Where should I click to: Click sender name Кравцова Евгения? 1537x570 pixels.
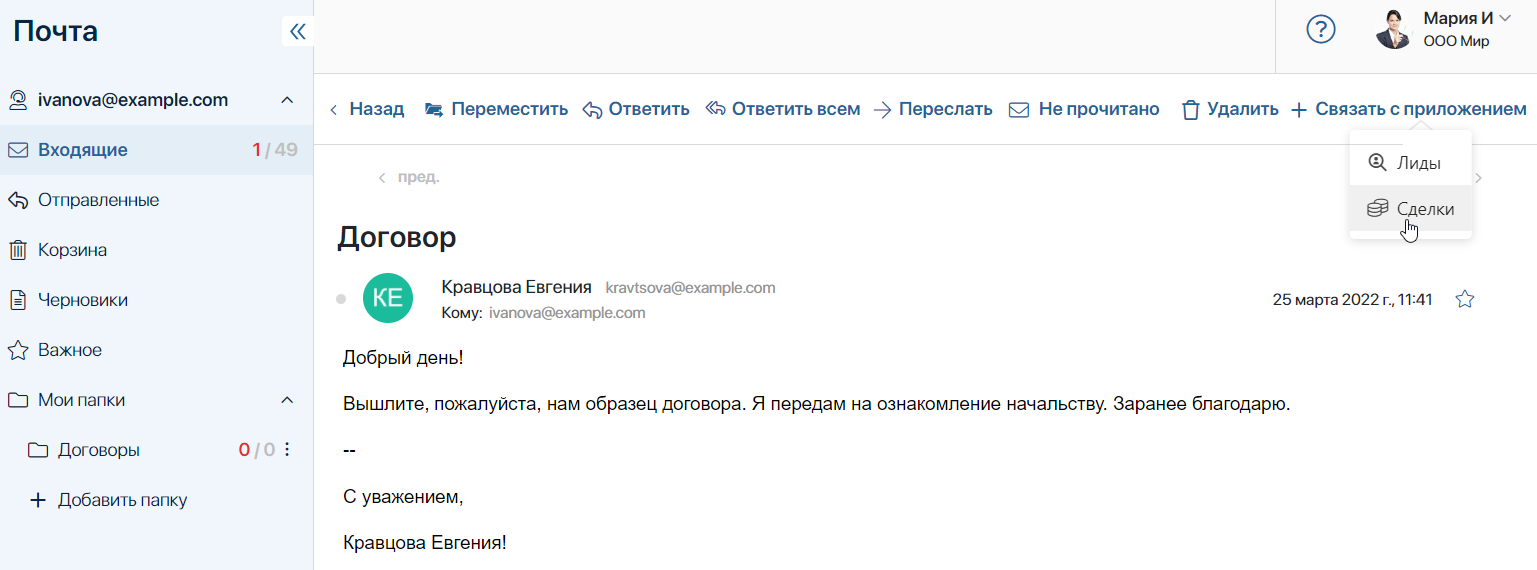516,287
